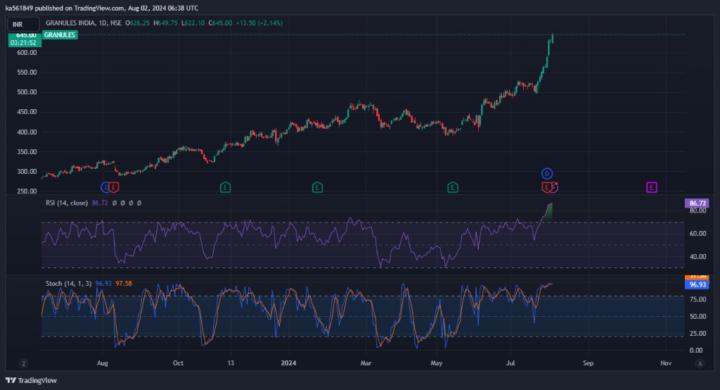Click the GRANULES INDIA, 1D, NSE chart title
This screenshot has height=390, width=720.
click(x=84, y=23)
